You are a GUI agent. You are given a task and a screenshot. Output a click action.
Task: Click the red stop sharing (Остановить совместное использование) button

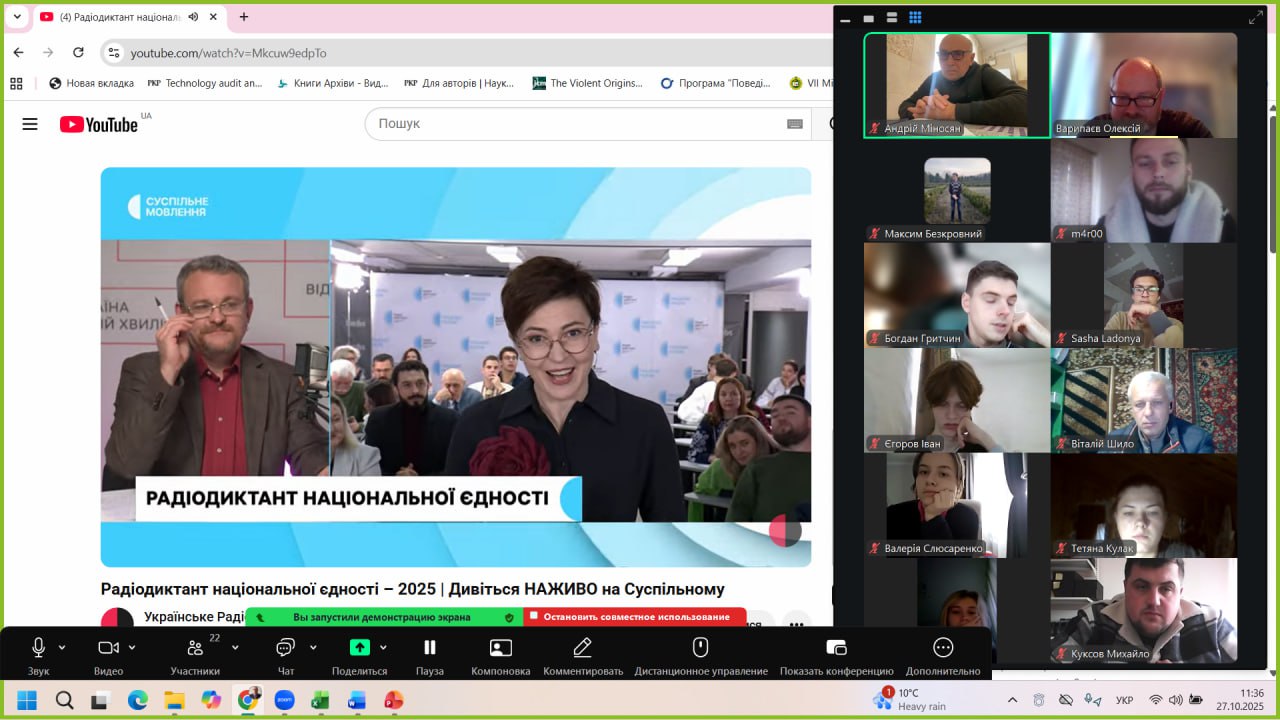tap(634, 617)
